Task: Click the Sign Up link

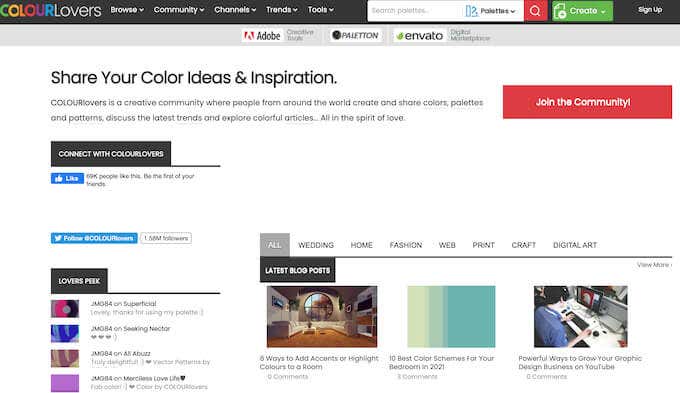Action: [650, 10]
